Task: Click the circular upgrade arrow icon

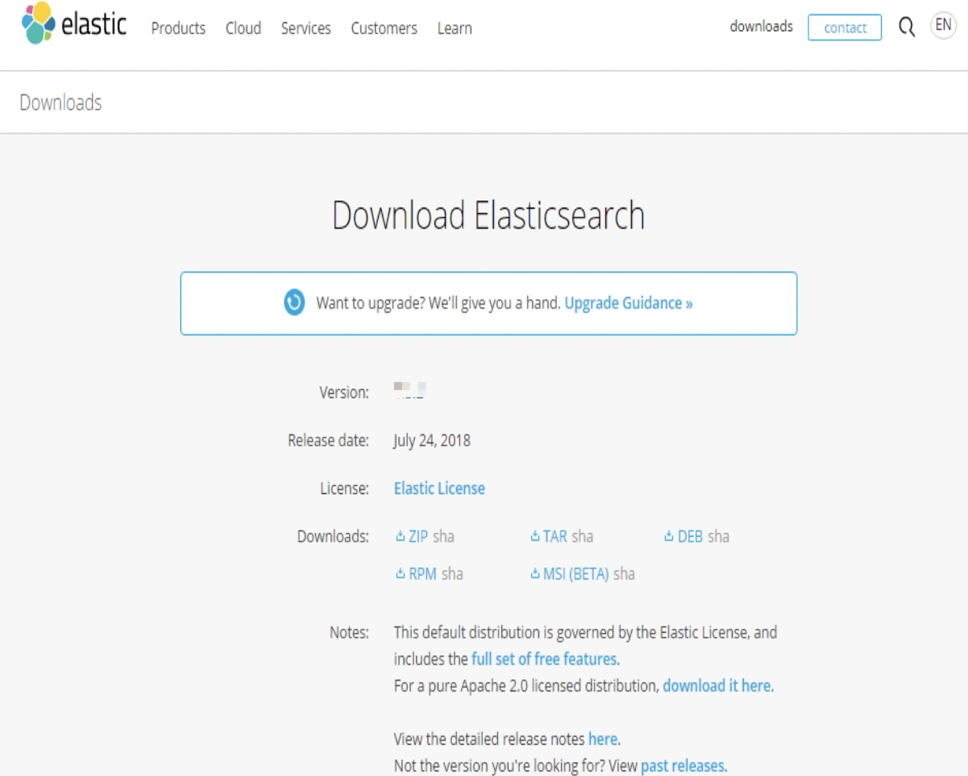Action: pos(294,302)
